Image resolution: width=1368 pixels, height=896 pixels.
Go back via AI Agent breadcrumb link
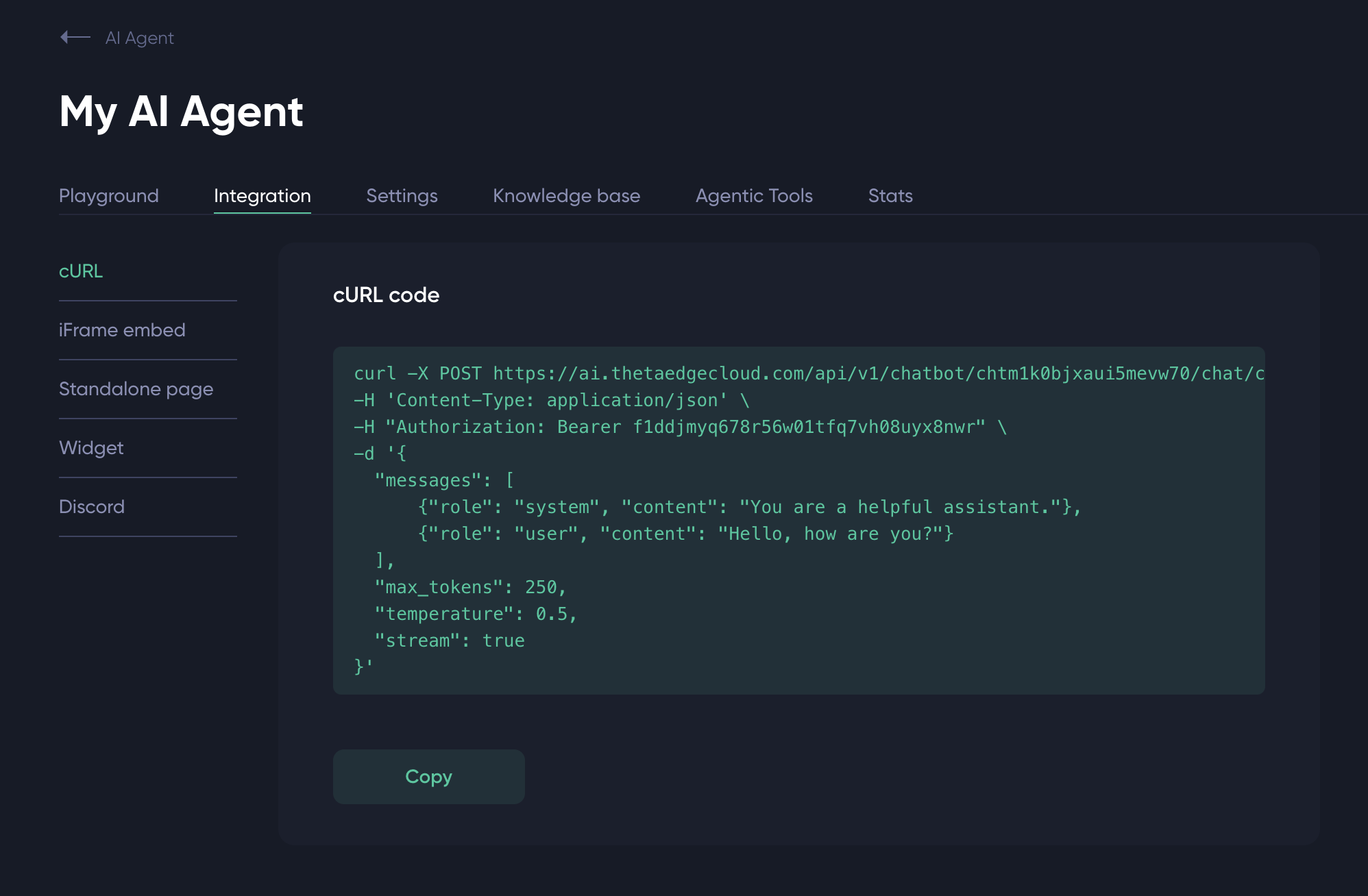coord(139,38)
